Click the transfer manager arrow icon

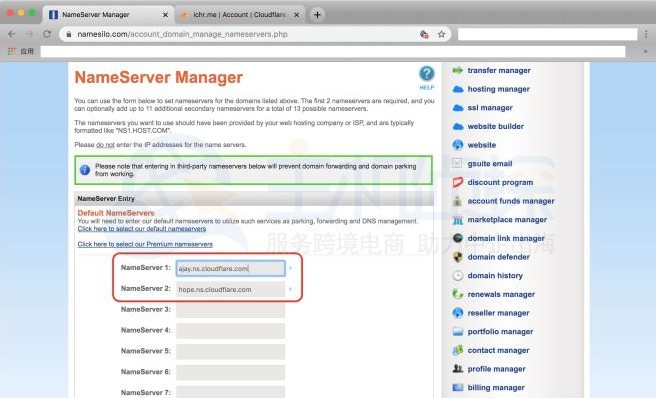tap(458, 70)
